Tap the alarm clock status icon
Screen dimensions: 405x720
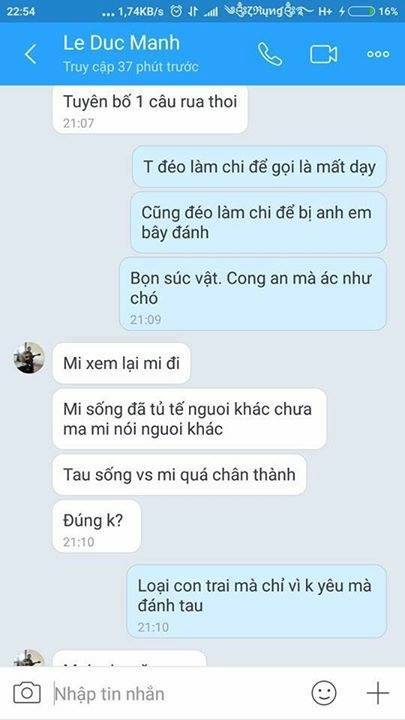pos(176,11)
